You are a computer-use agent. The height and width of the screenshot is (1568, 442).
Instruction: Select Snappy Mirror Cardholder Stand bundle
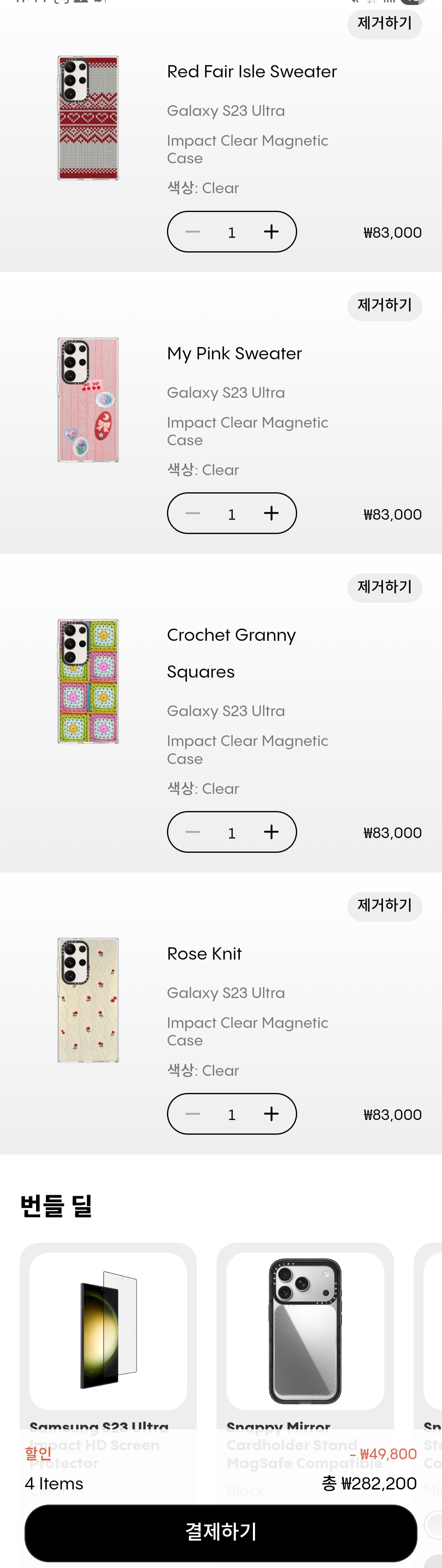305,1332
